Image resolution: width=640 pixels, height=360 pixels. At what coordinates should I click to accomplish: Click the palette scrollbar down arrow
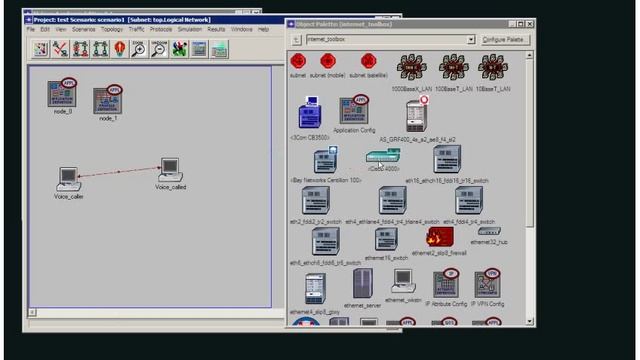point(529,321)
